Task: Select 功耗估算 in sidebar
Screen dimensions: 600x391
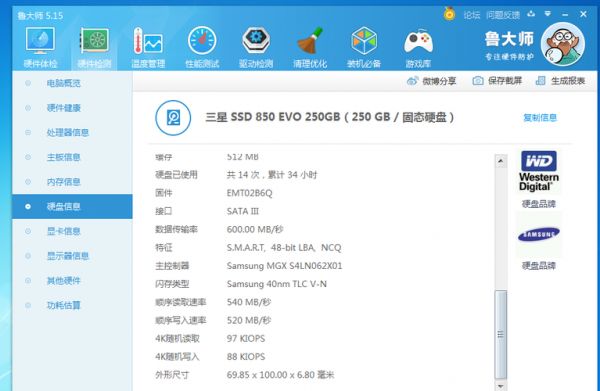Action: point(72,305)
